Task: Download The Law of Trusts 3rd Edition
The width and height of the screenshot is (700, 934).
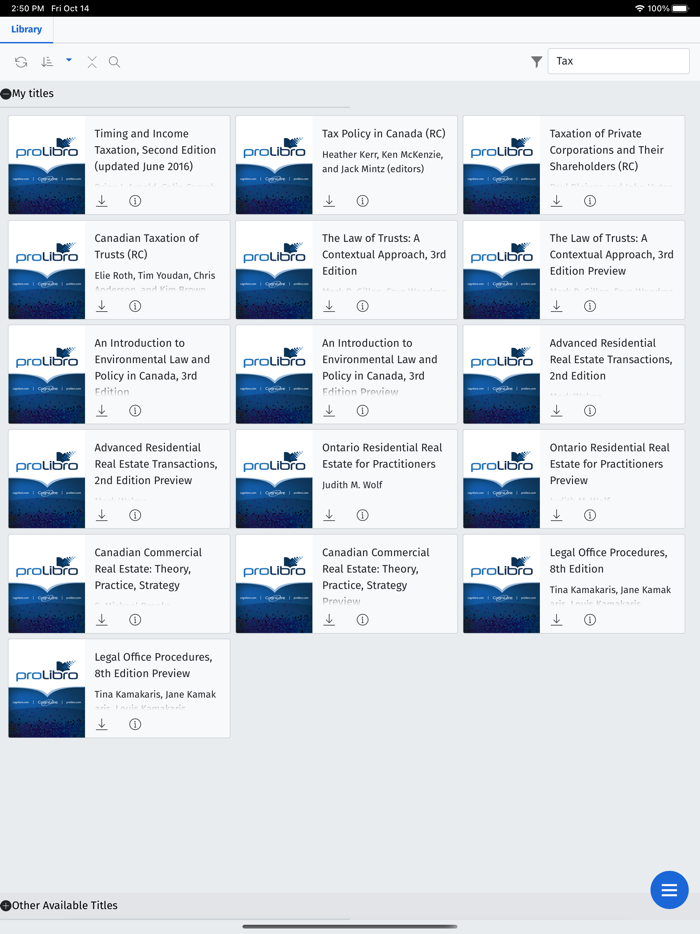Action: pyautogui.click(x=329, y=306)
